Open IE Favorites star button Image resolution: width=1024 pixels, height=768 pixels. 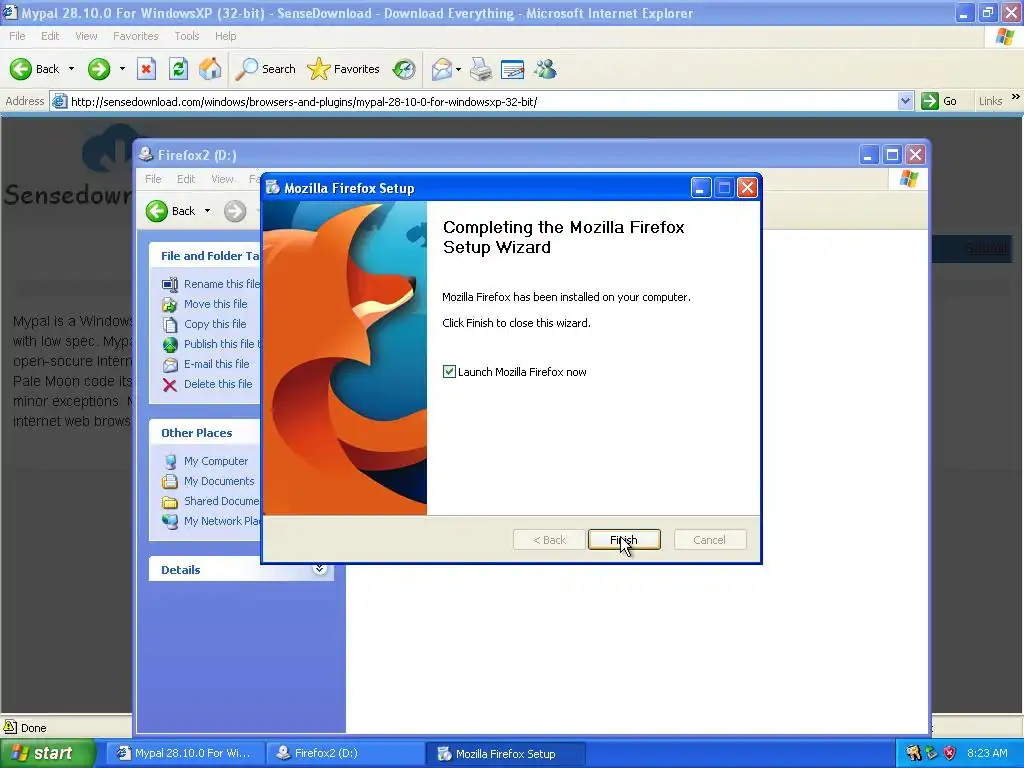click(x=344, y=69)
